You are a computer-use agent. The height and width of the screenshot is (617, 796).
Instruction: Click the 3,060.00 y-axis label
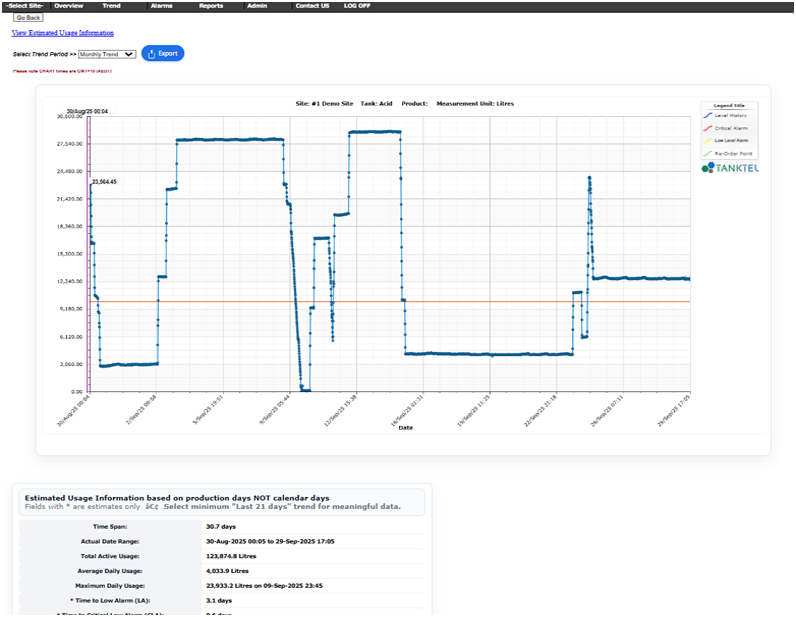[71, 364]
